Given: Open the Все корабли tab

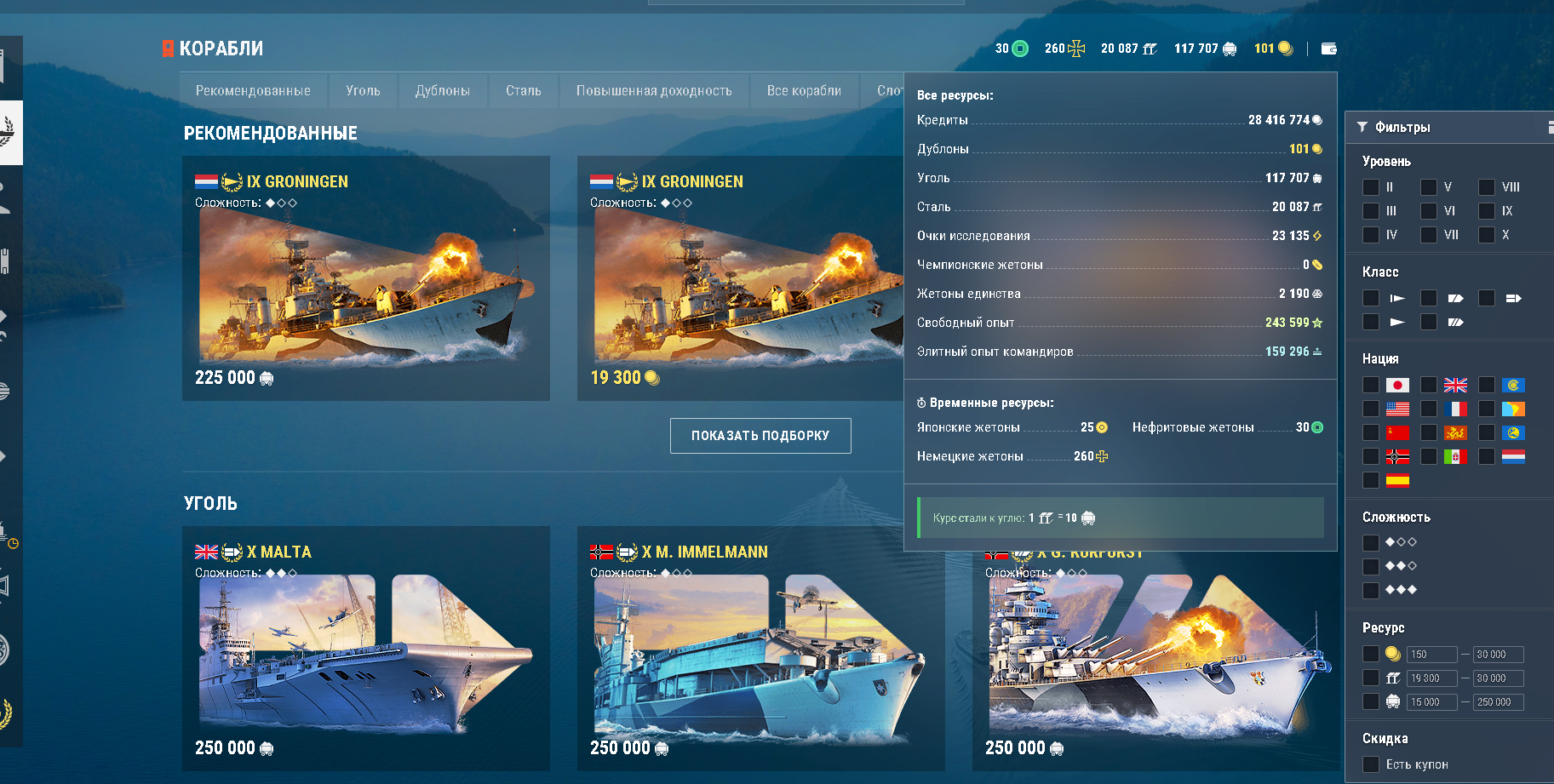Looking at the screenshot, I should (804, 90).
